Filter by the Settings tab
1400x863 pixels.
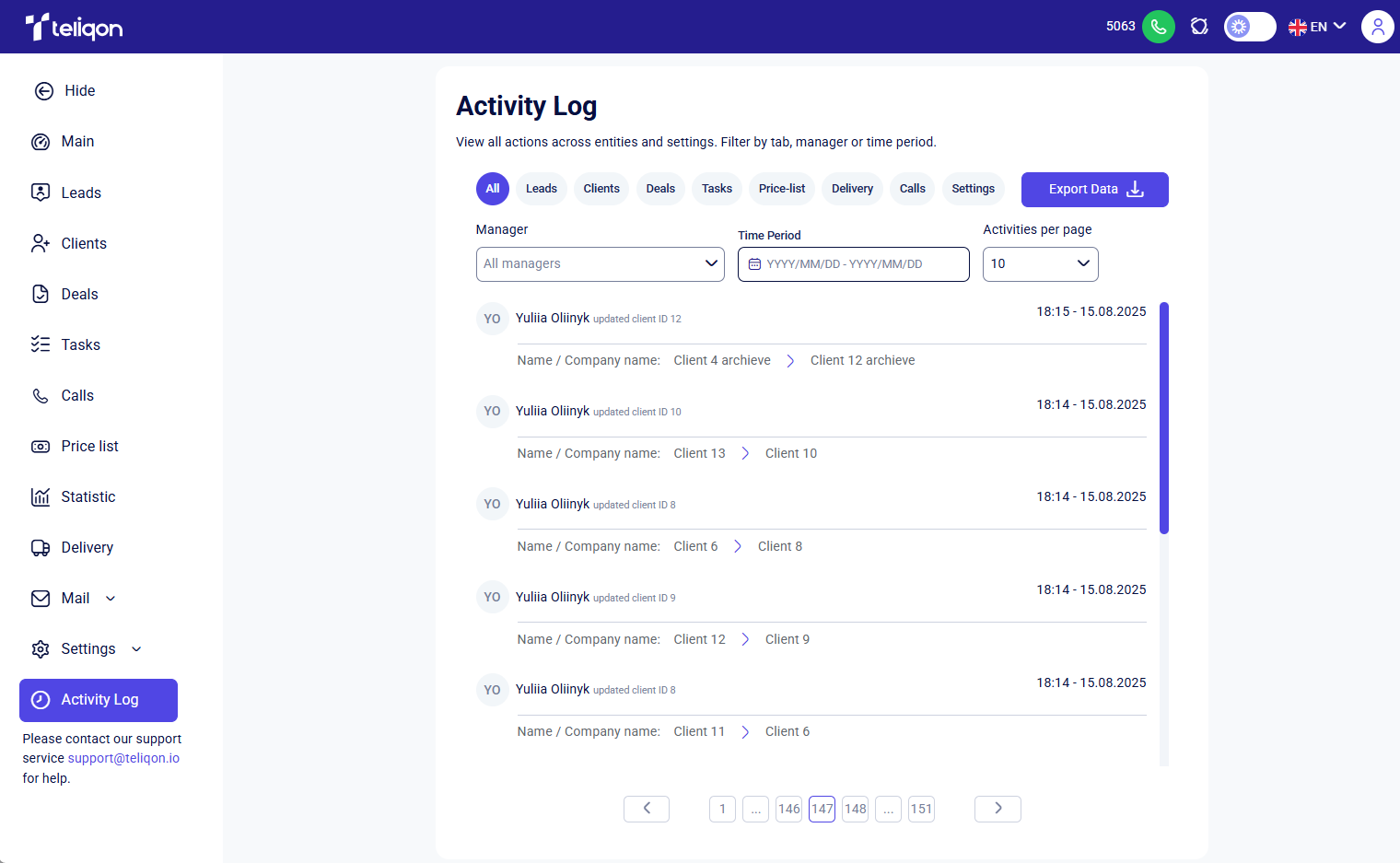[974, 189]
